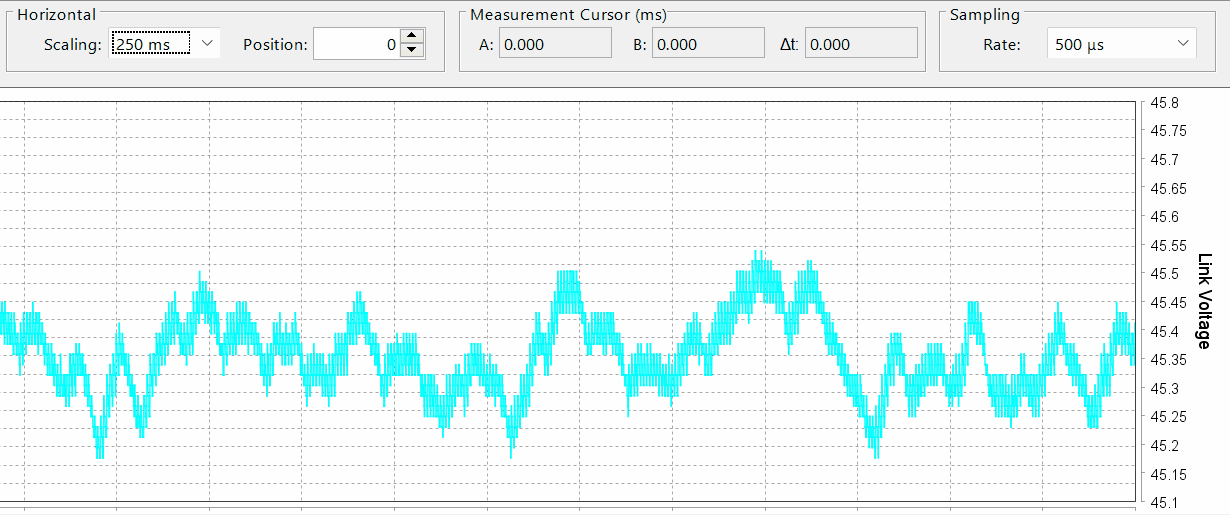Click the Position input field
The width and height of the screenshot is (1230, 515).
[x=356, y=44]
